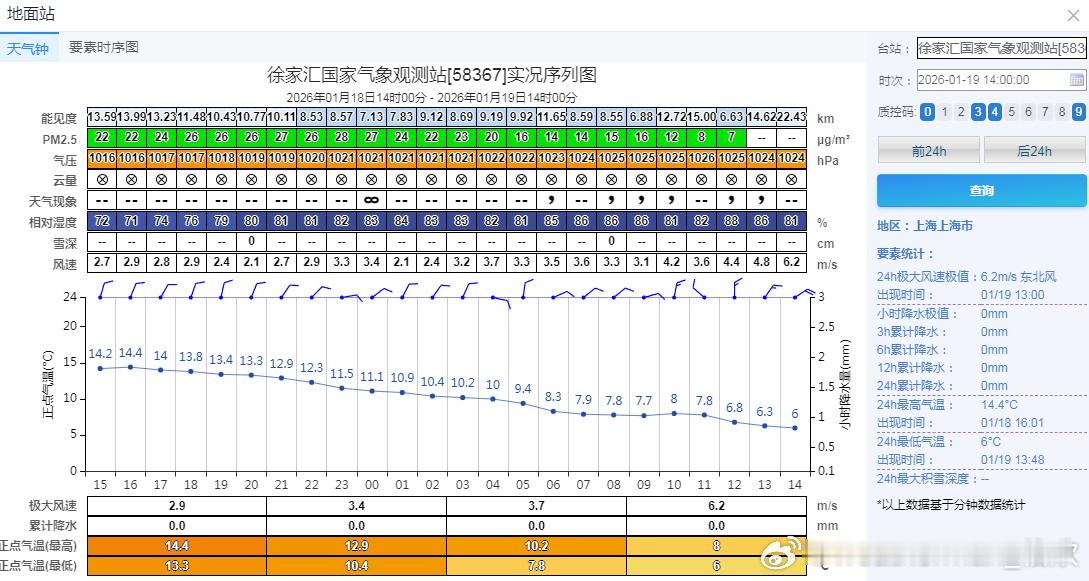Click the 00 hour label on the x-axis
This screenshot has height=581, width=1089.
(x=372, y=485)
